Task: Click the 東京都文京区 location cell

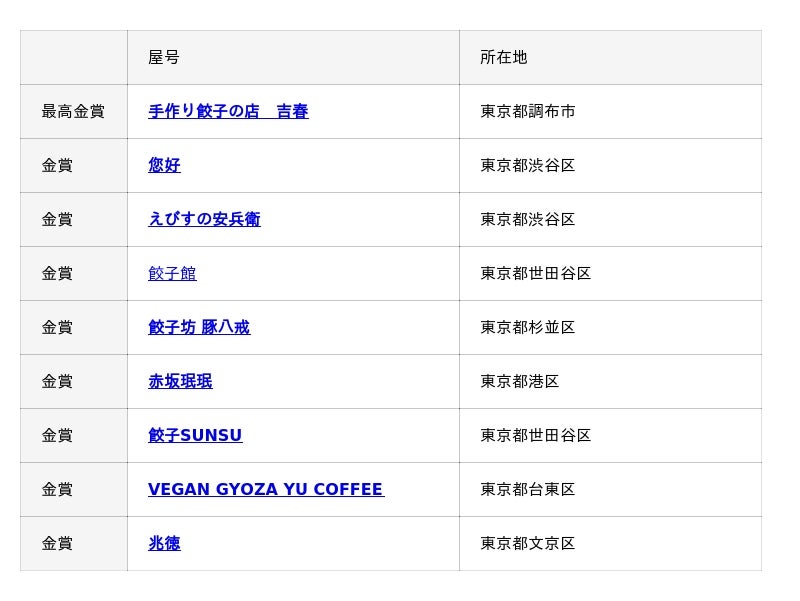Action: click(x=610, y=544)
